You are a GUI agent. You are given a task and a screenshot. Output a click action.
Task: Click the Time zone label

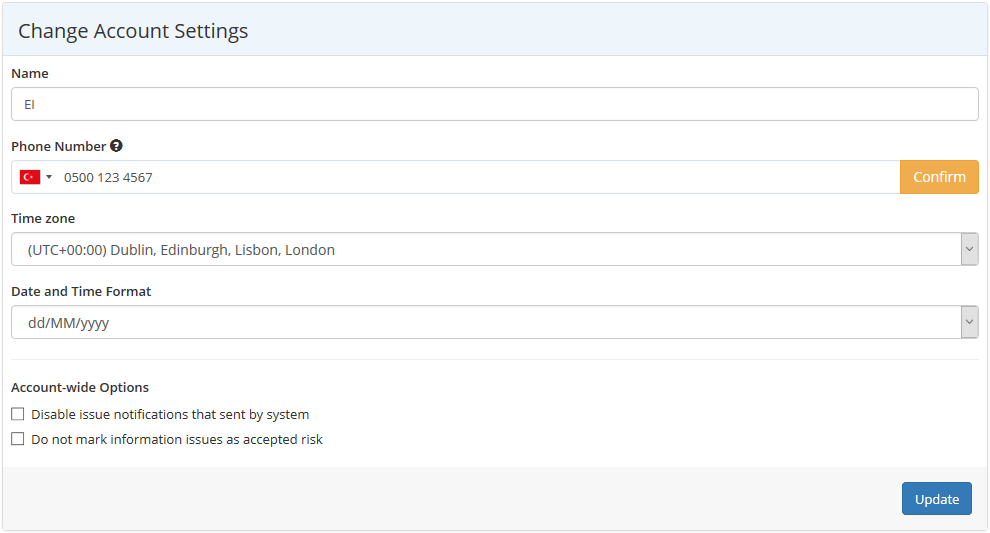[x=43, y=218]
